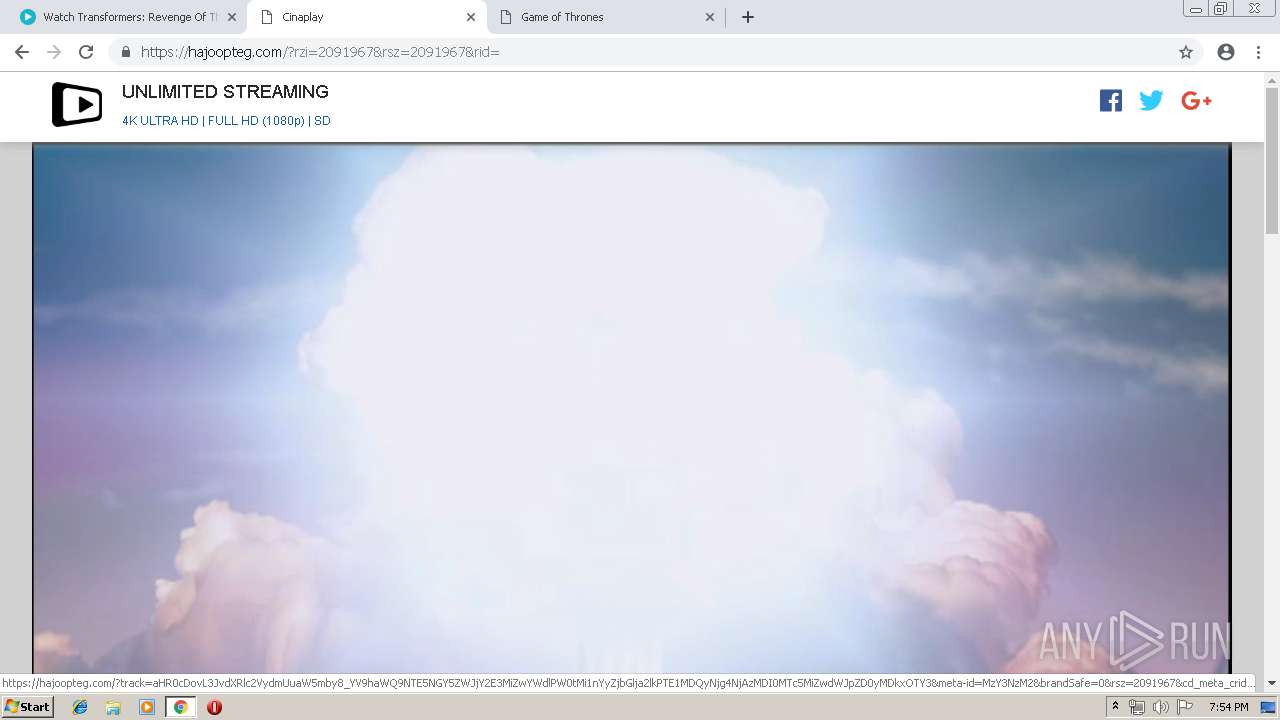
Task: Click the cloud video player area
Action: pyautogui.click(x=631, y=408)
